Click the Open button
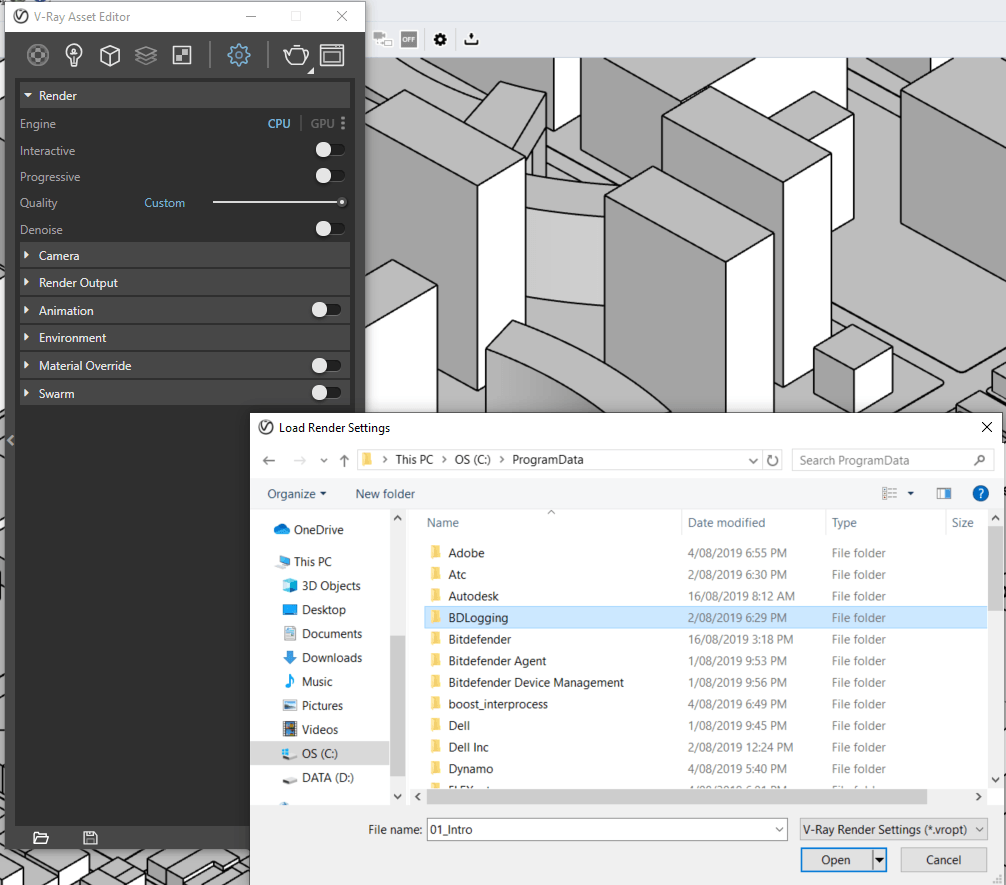Viewport: 1006px width, 885px height. click(x=837, y=859)
